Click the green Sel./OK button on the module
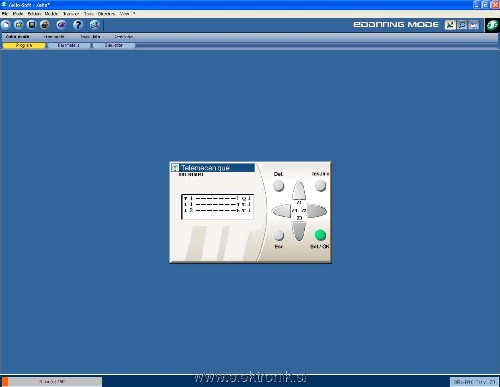Screen dimensions: 500x387 click(x=320, y=235)
